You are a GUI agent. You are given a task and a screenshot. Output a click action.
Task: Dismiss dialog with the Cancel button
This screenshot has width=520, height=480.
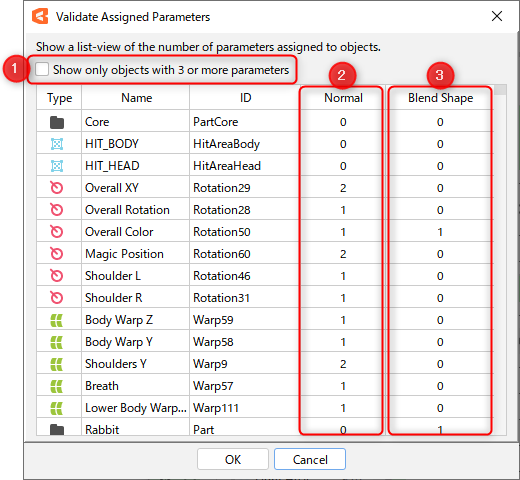coord(310,459)
